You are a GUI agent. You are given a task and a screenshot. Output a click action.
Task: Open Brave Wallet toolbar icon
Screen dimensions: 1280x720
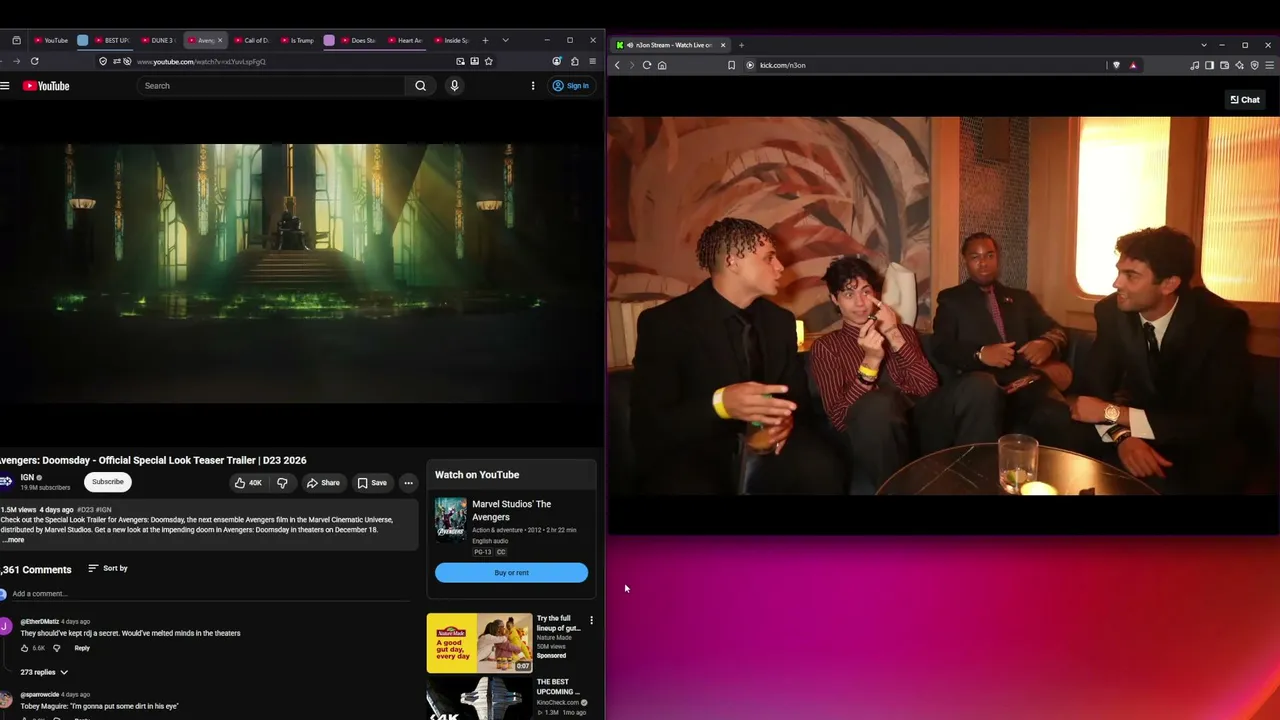tap(1224, 65)
